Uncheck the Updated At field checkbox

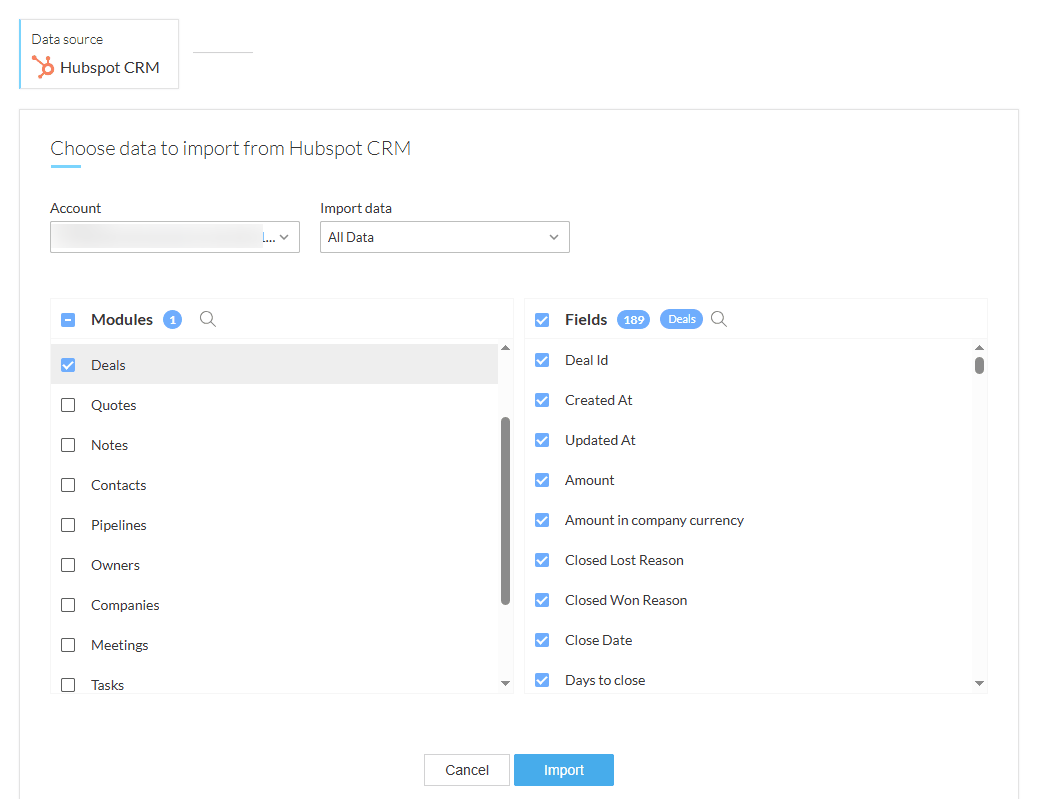click(542, 440)
